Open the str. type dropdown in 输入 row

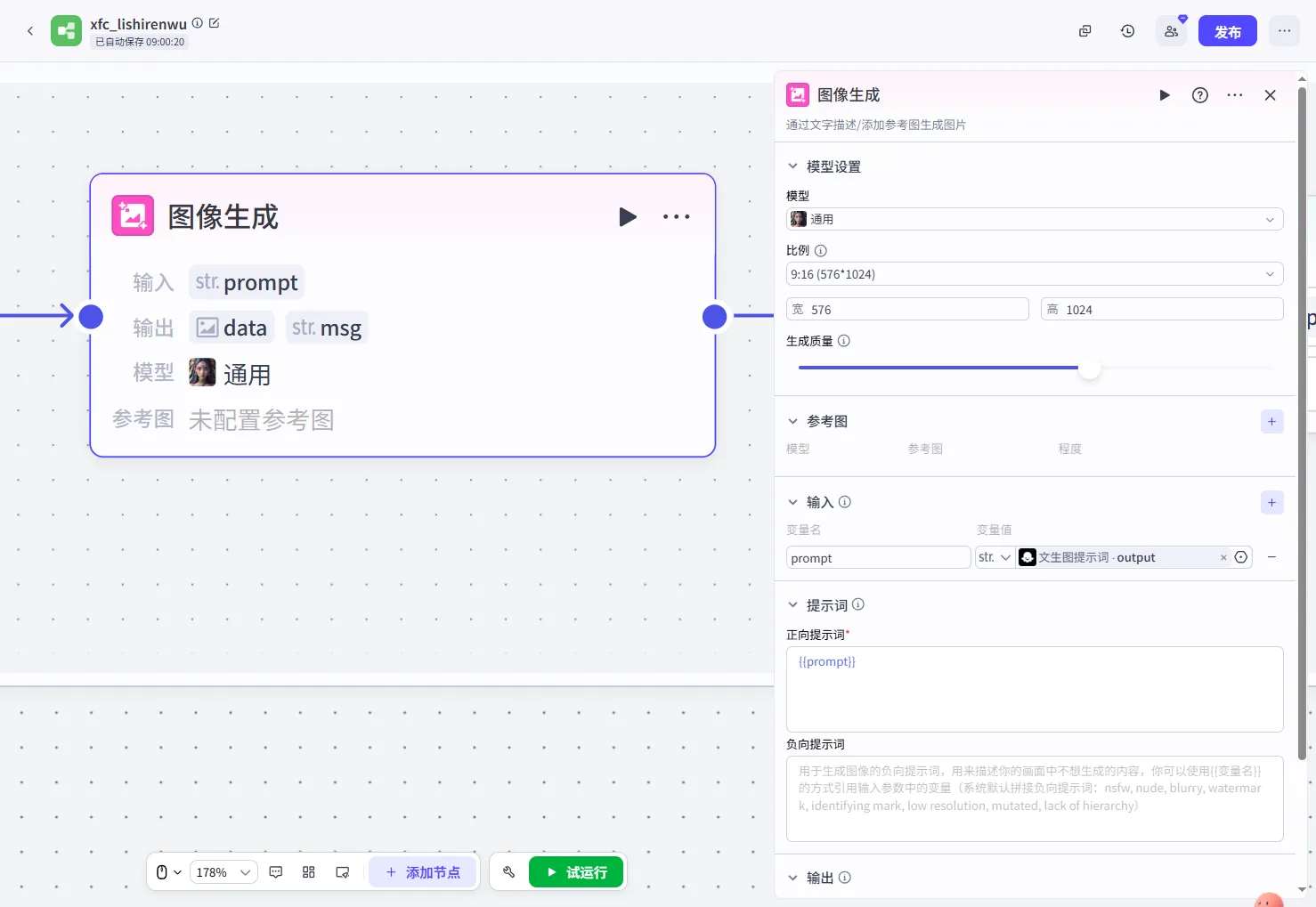(x=995, y=557)
